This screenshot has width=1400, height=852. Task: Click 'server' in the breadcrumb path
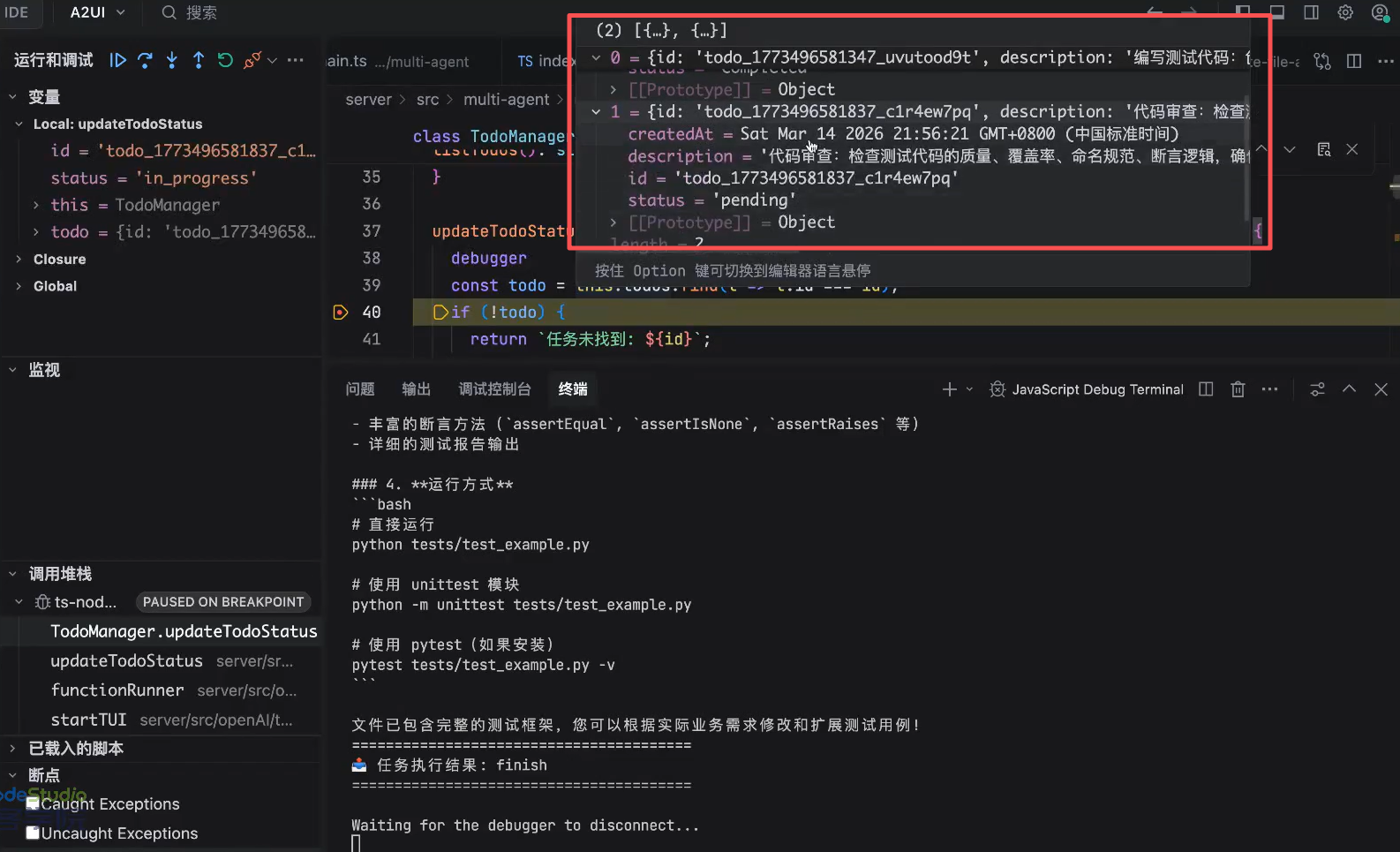369,100
